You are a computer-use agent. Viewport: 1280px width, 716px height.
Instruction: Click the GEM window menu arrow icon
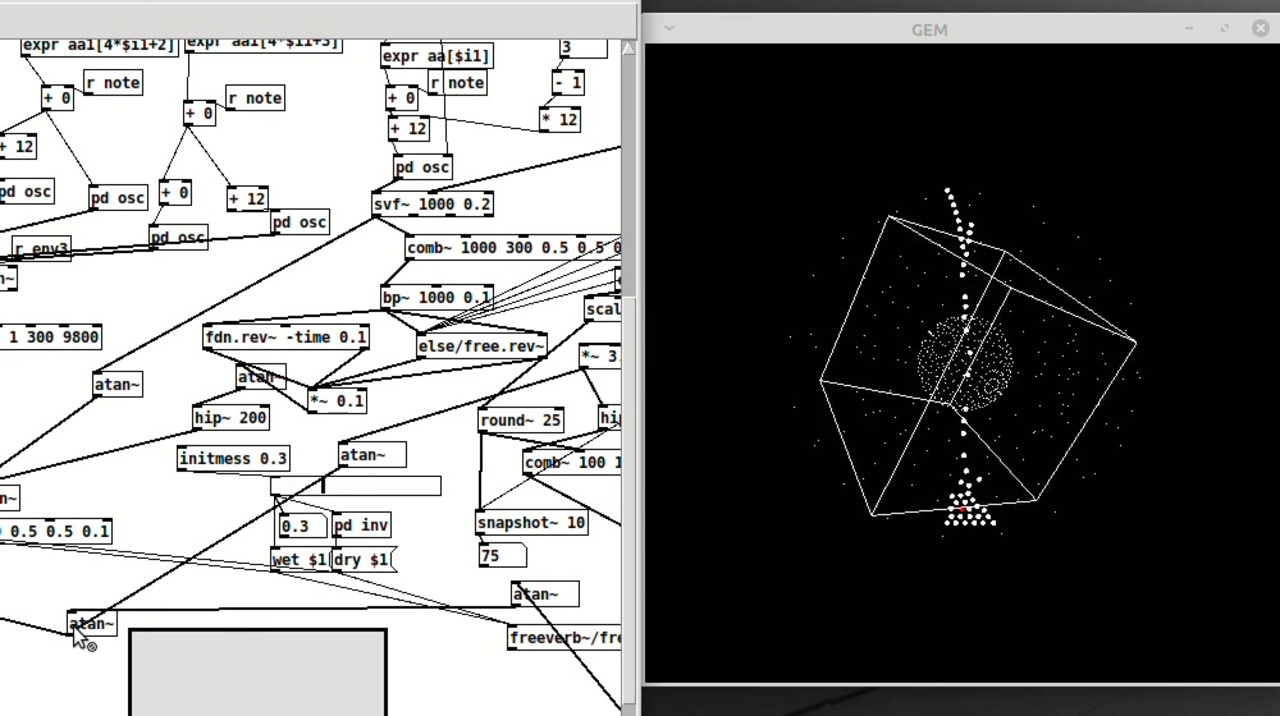click(x=669, y=28)
